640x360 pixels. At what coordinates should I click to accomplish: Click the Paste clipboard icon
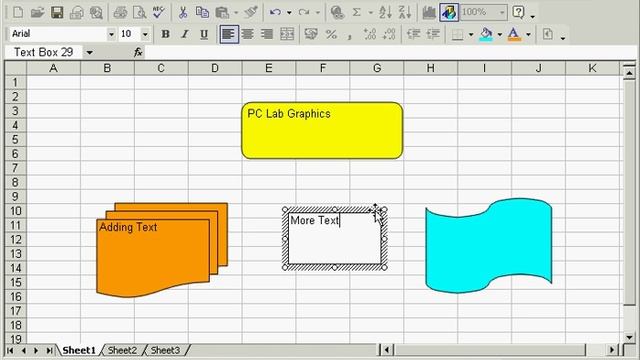222,13
